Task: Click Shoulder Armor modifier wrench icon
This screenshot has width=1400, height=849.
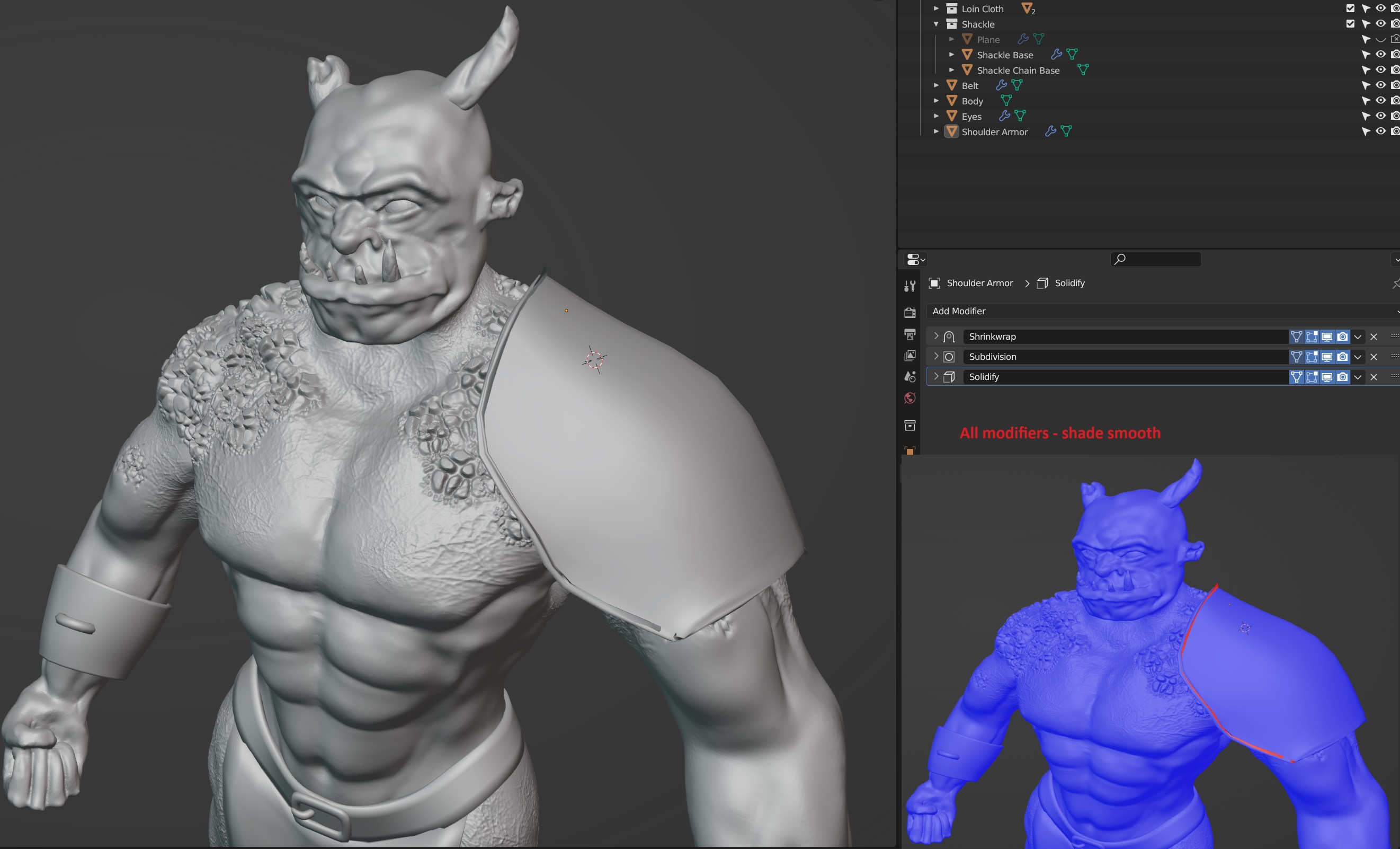Action: click(1050, 131)
